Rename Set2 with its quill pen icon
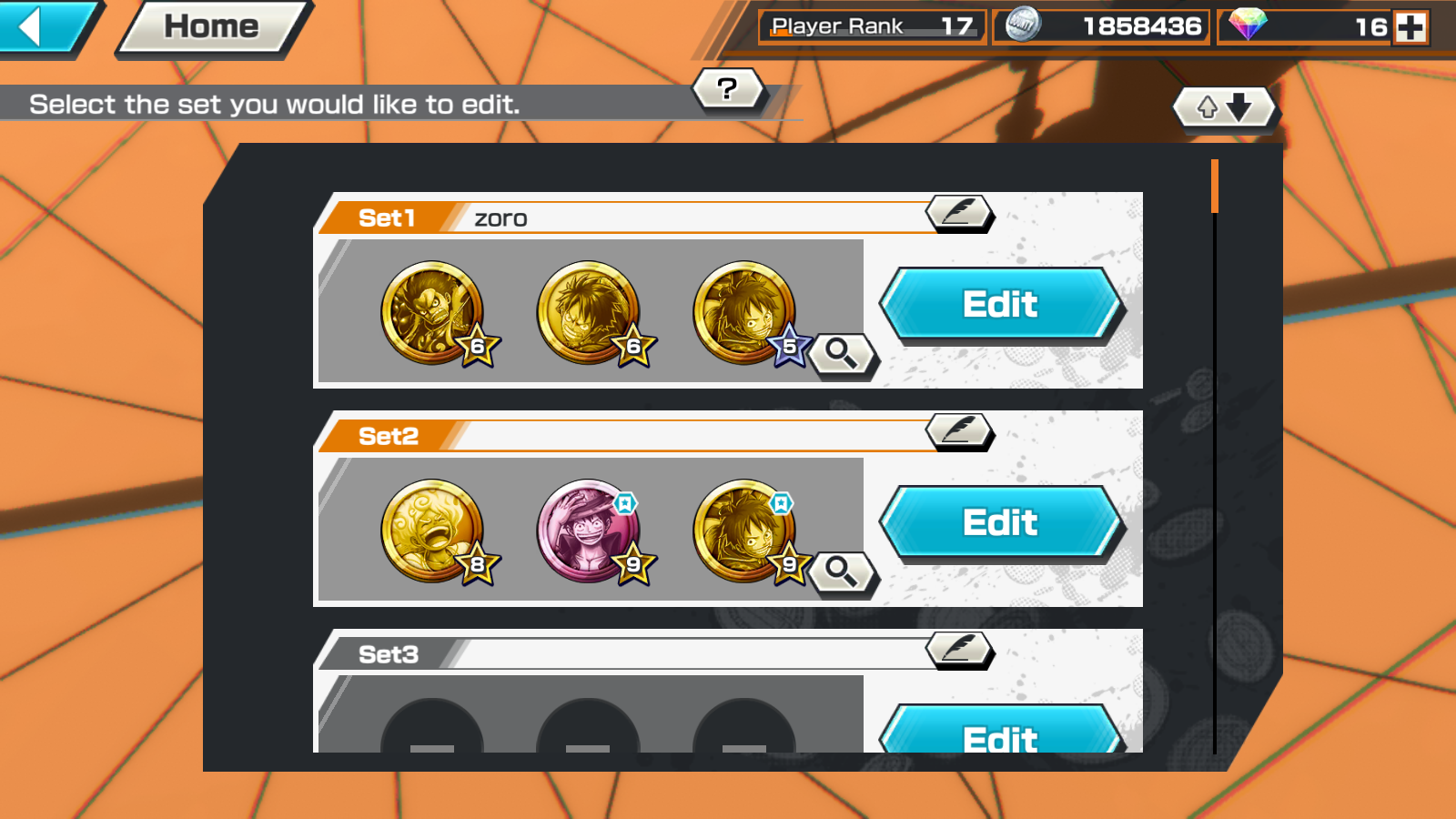Screen dimensions: 1456x819 click(x=960, y=431)
